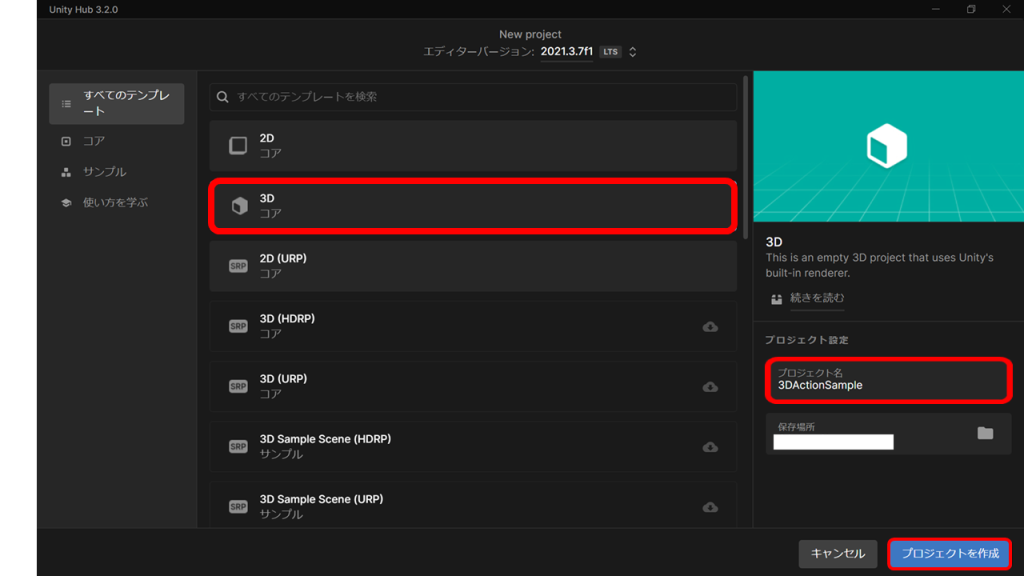1024x576 pixels.
Task: Open the サンプル category in sidebar
Action: coord(104,172)
